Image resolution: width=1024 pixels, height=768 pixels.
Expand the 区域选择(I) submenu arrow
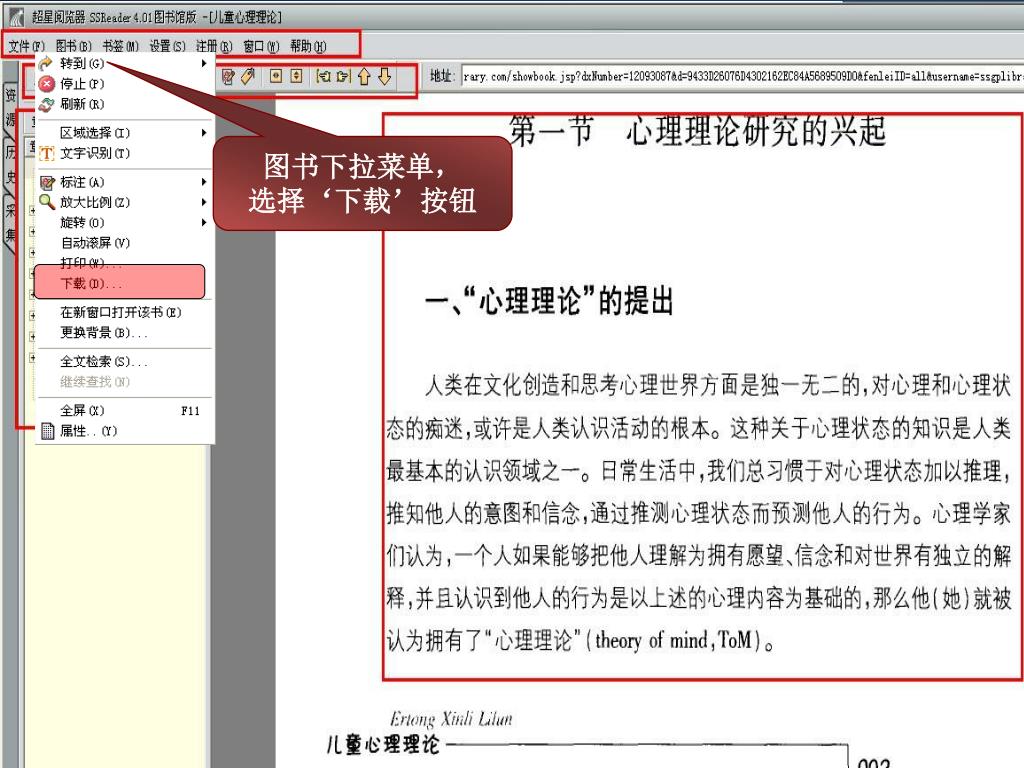pos(204,133)
